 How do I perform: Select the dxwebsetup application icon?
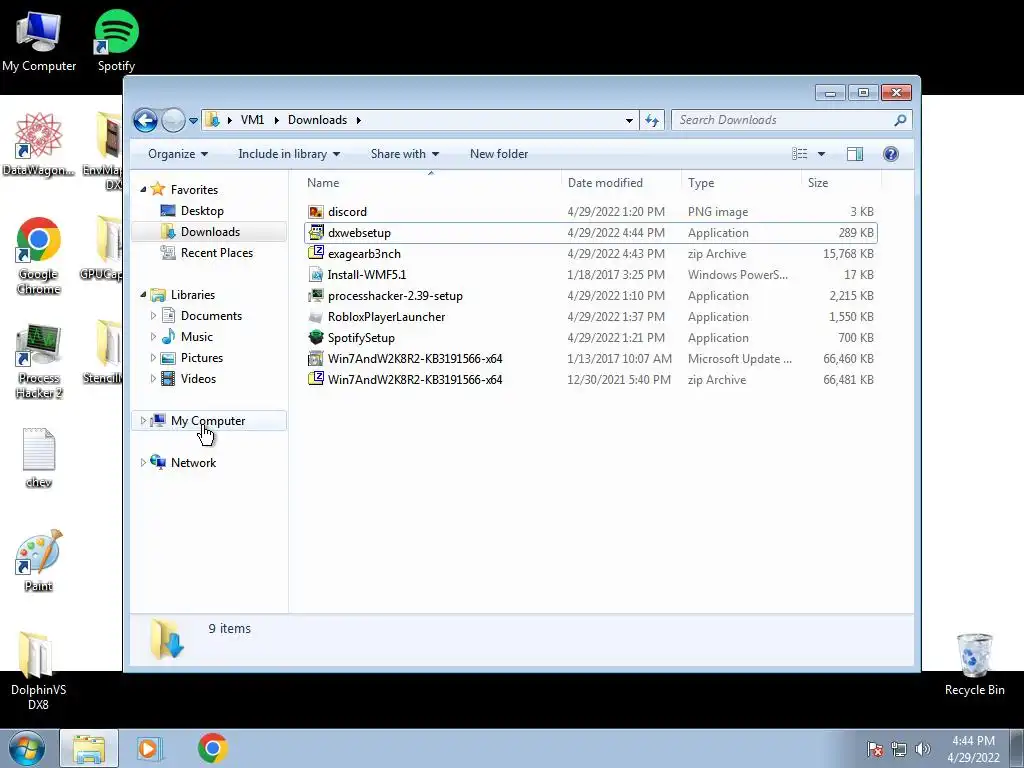pyautogui.click(x=316, y=232)
